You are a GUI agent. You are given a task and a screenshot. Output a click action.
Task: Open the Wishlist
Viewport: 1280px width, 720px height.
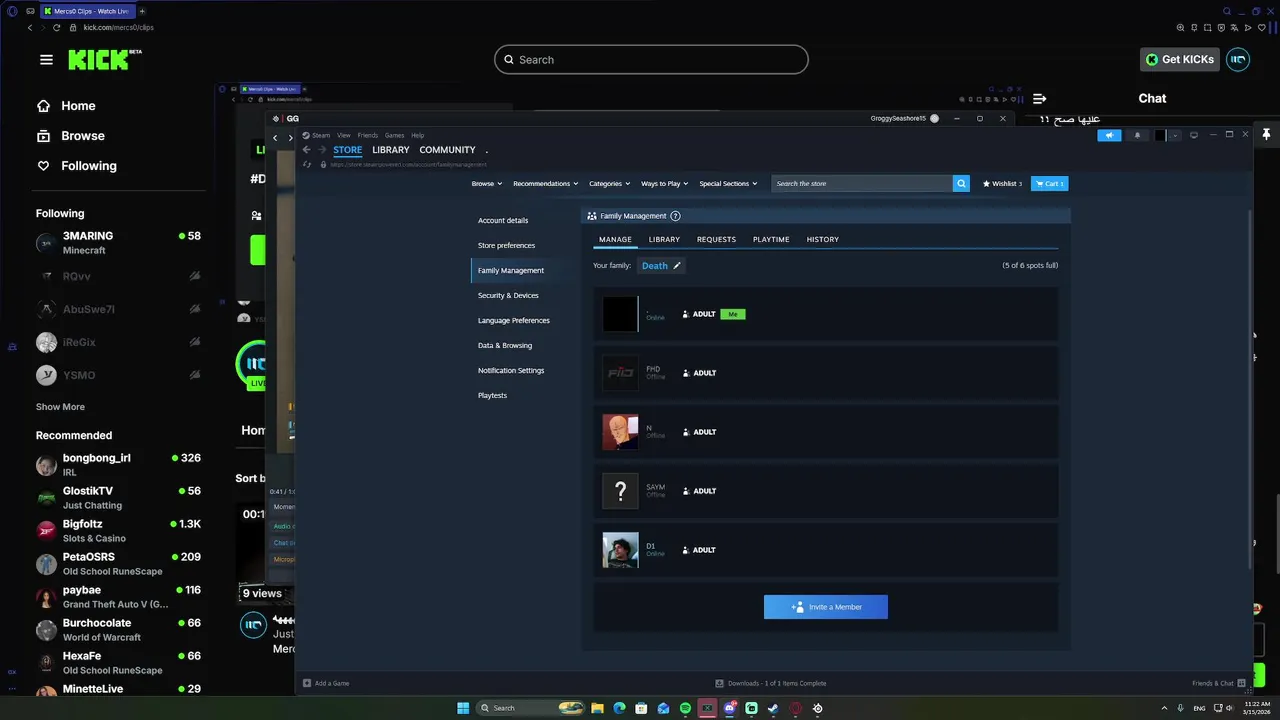click(1002, 184)
